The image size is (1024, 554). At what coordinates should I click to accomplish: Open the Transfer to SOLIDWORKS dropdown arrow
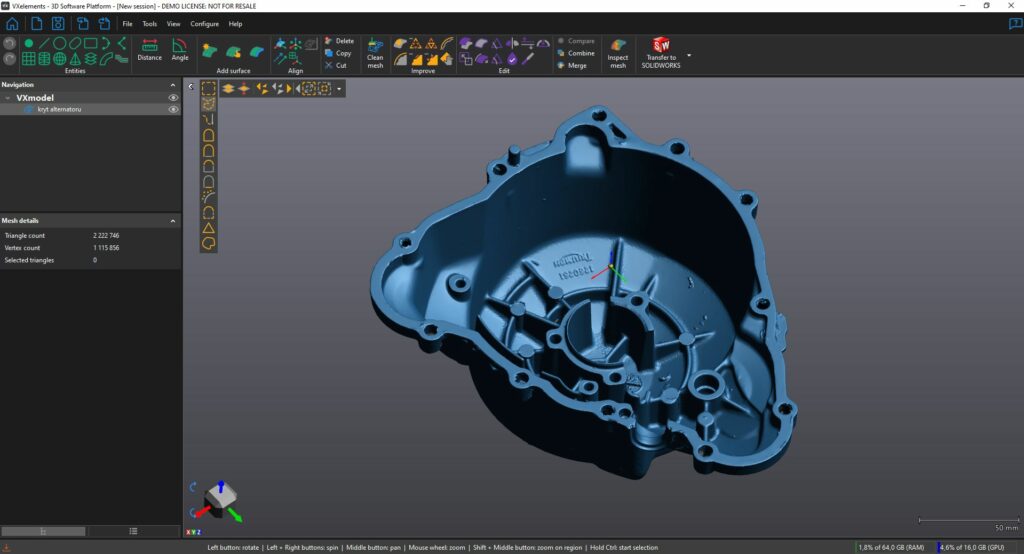click(688, 55)
